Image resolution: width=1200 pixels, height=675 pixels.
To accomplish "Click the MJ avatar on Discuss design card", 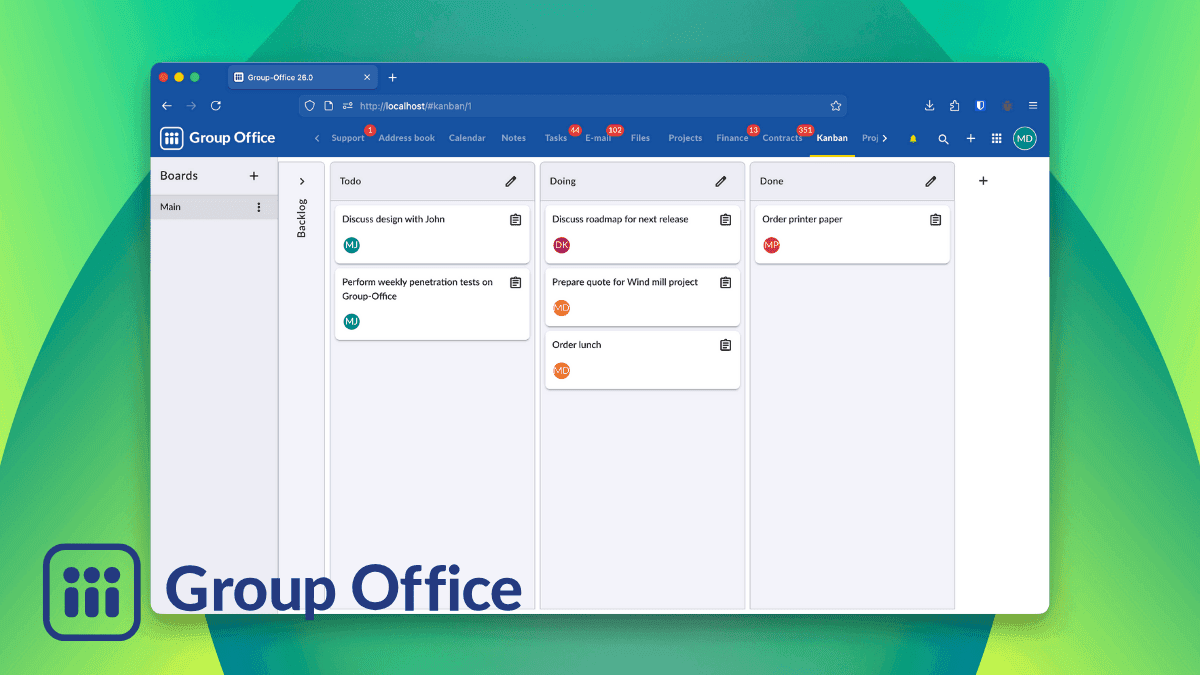I will [351, 244].
